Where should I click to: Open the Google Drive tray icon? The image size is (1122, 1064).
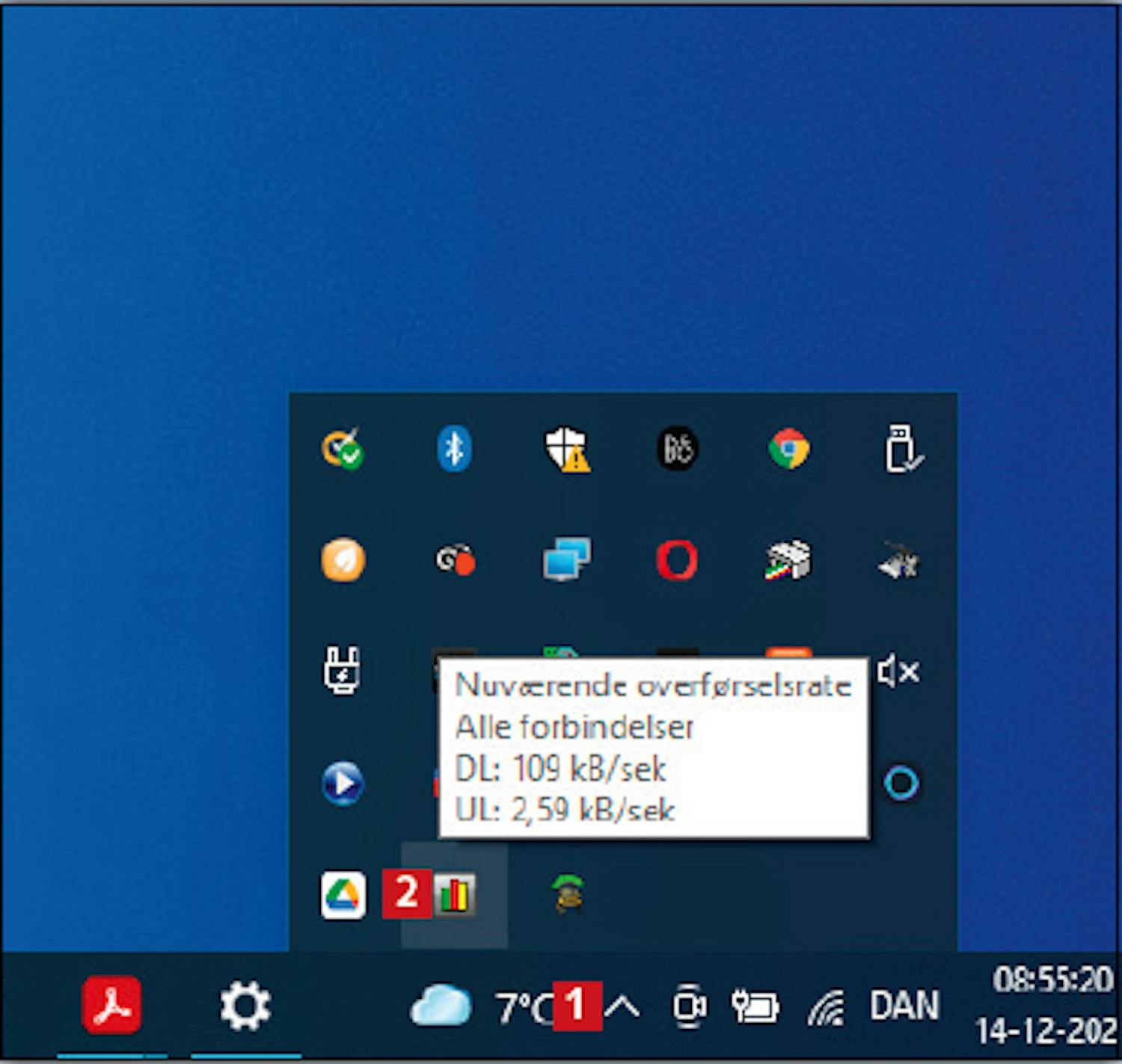click(343, 895)
